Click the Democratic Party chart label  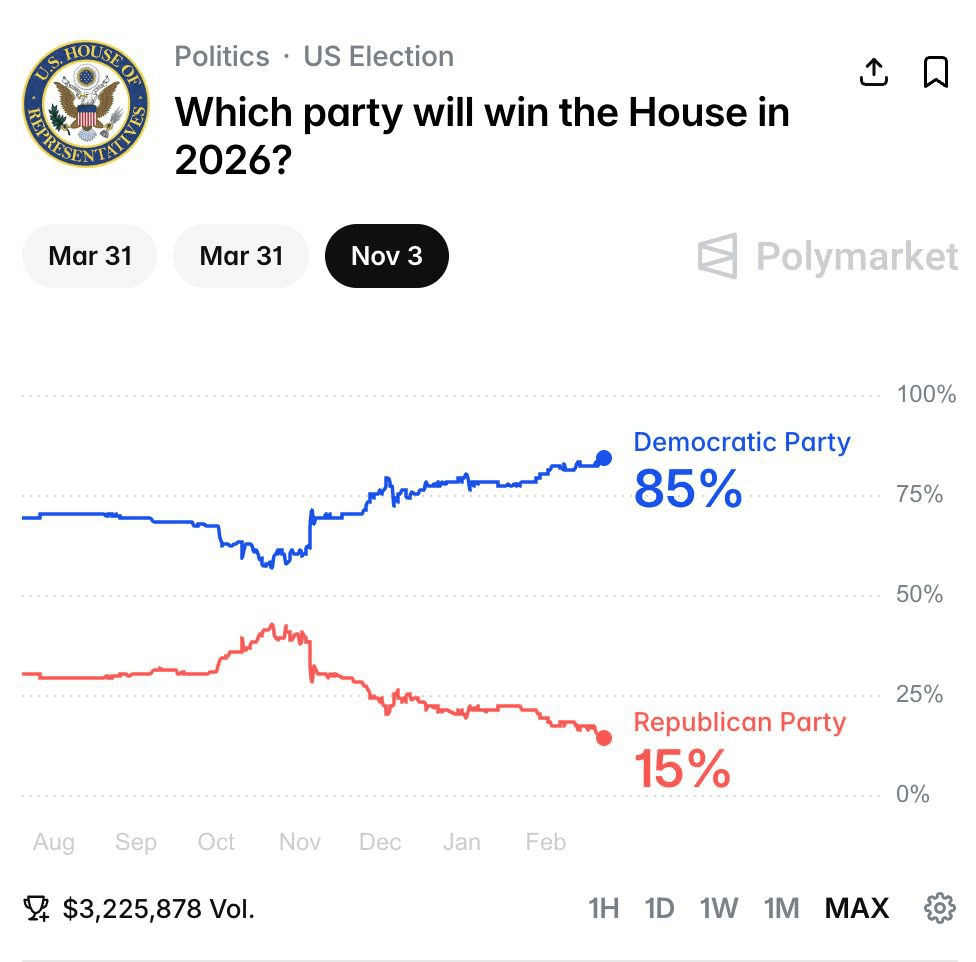click(x=741, y=442)
